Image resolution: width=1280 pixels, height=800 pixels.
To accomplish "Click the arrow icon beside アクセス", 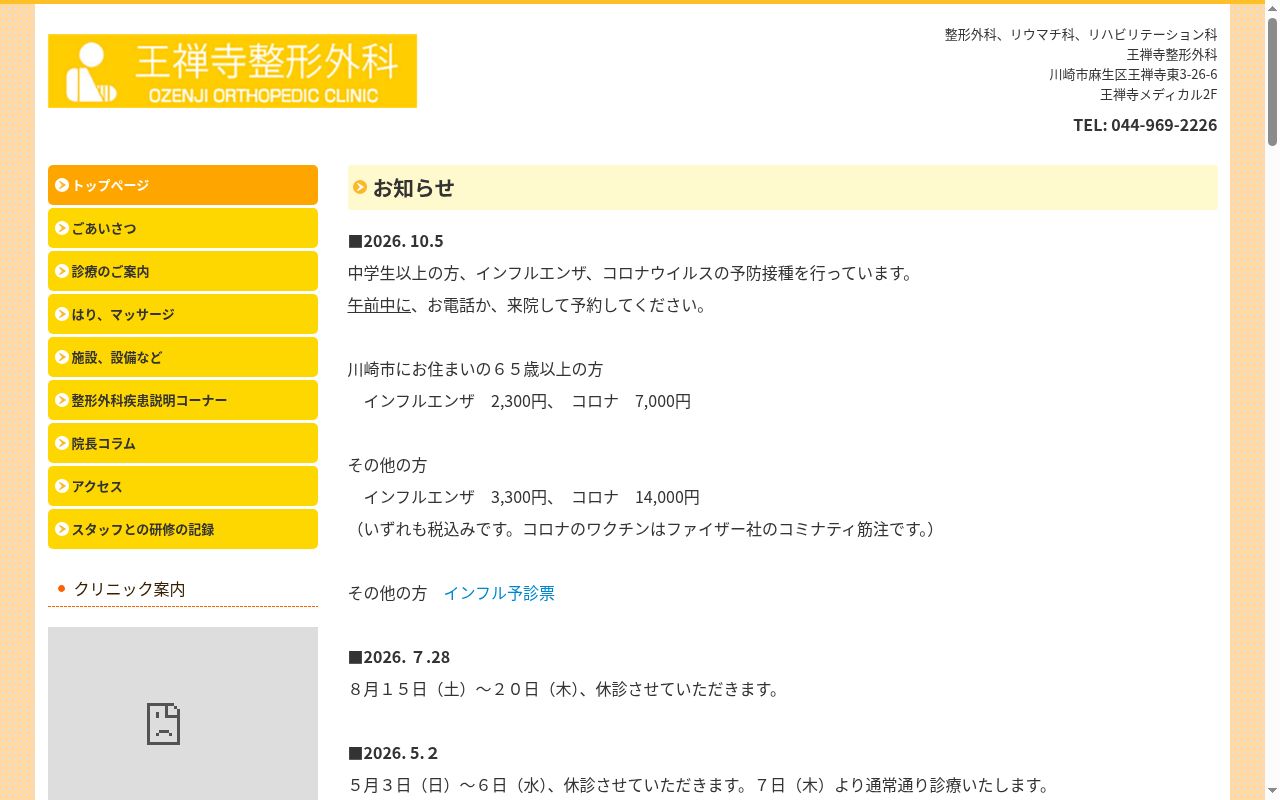I will 62,486.
